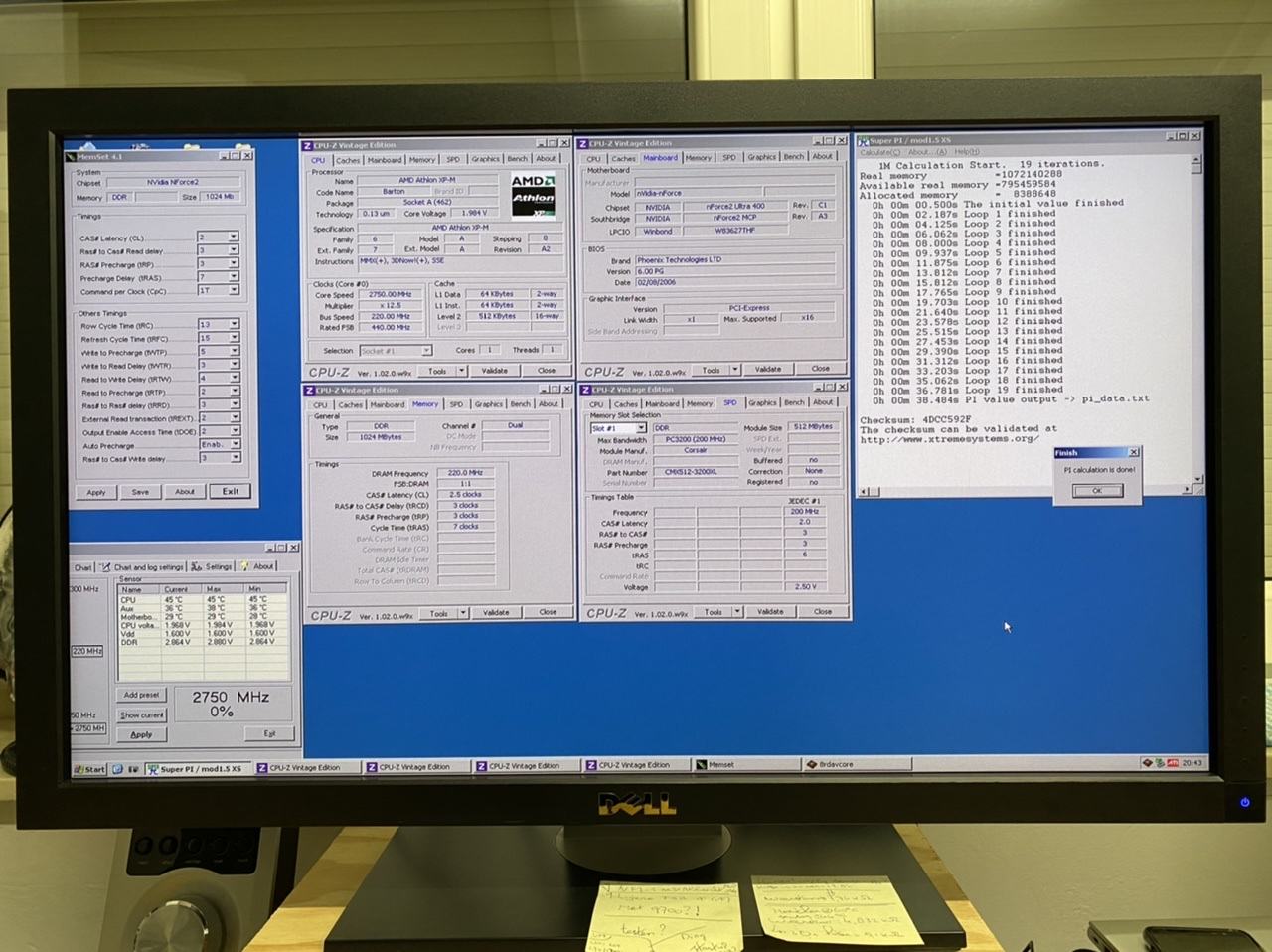
Task: Switch to the Caches tab in CPU-Z CPU window
Action: pyautogui.click(x=348, y=159)
